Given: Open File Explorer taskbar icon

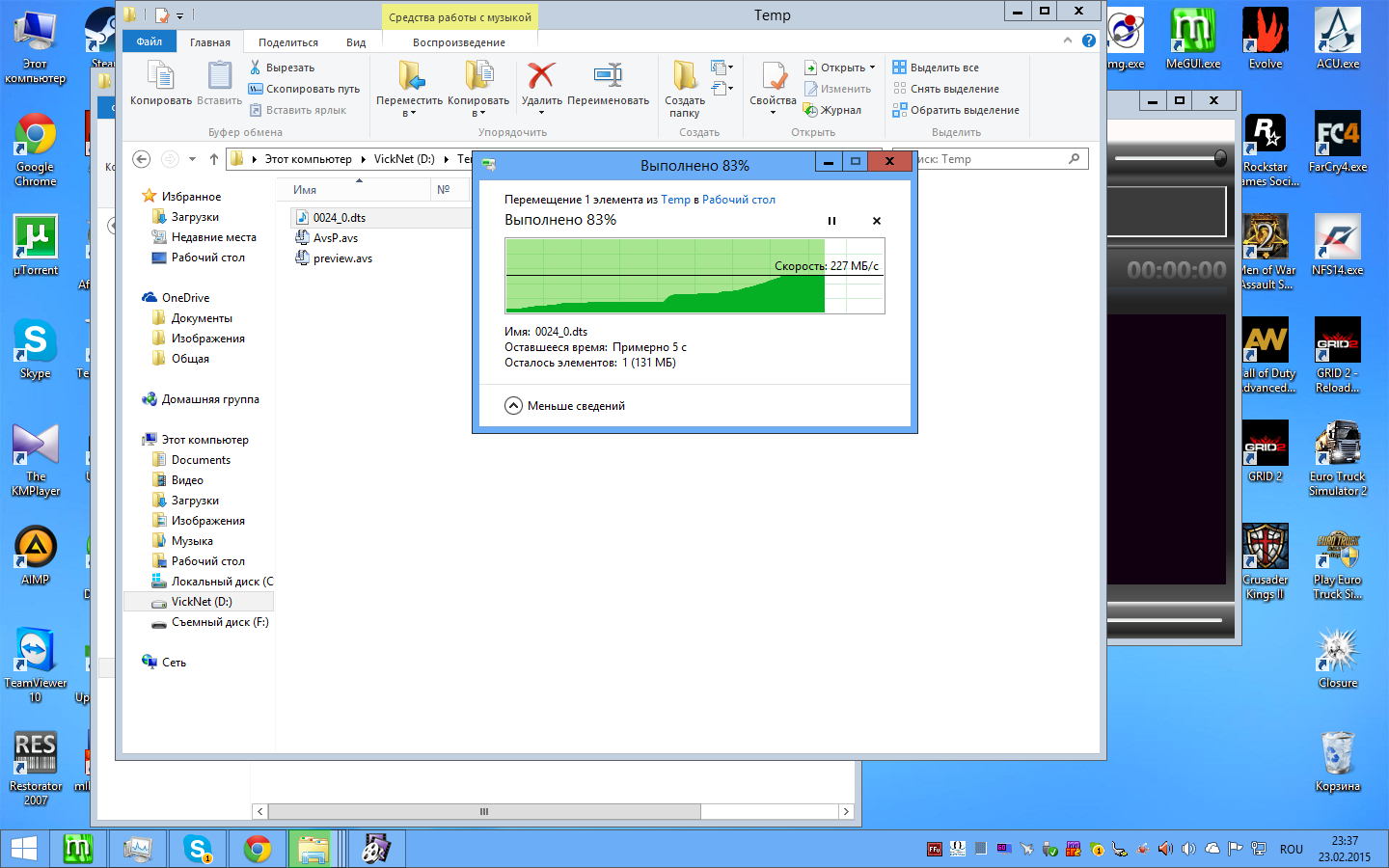Looking at the screenshot, I should pos(314,849).
